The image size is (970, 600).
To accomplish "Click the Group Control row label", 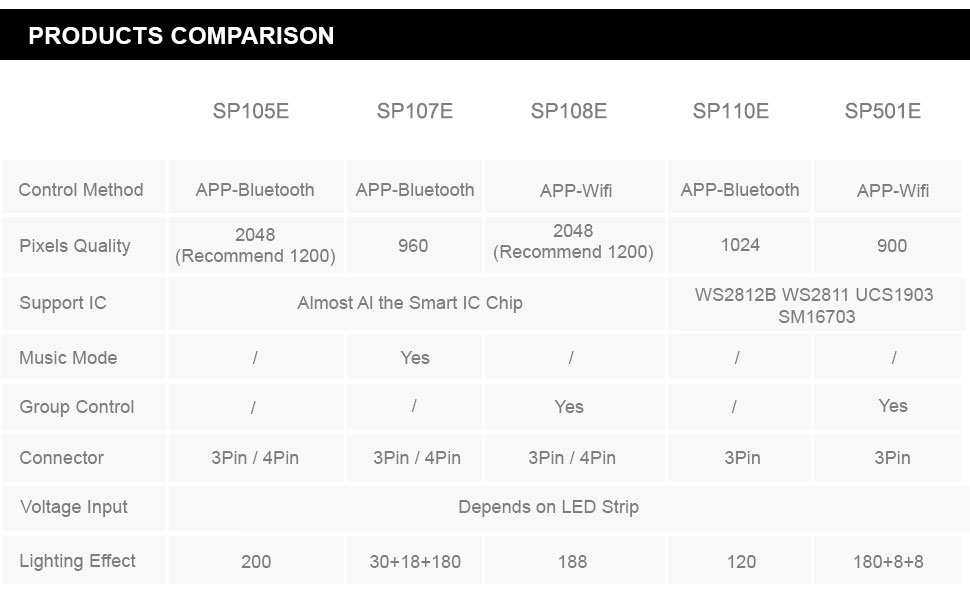I will pos(77,407).
